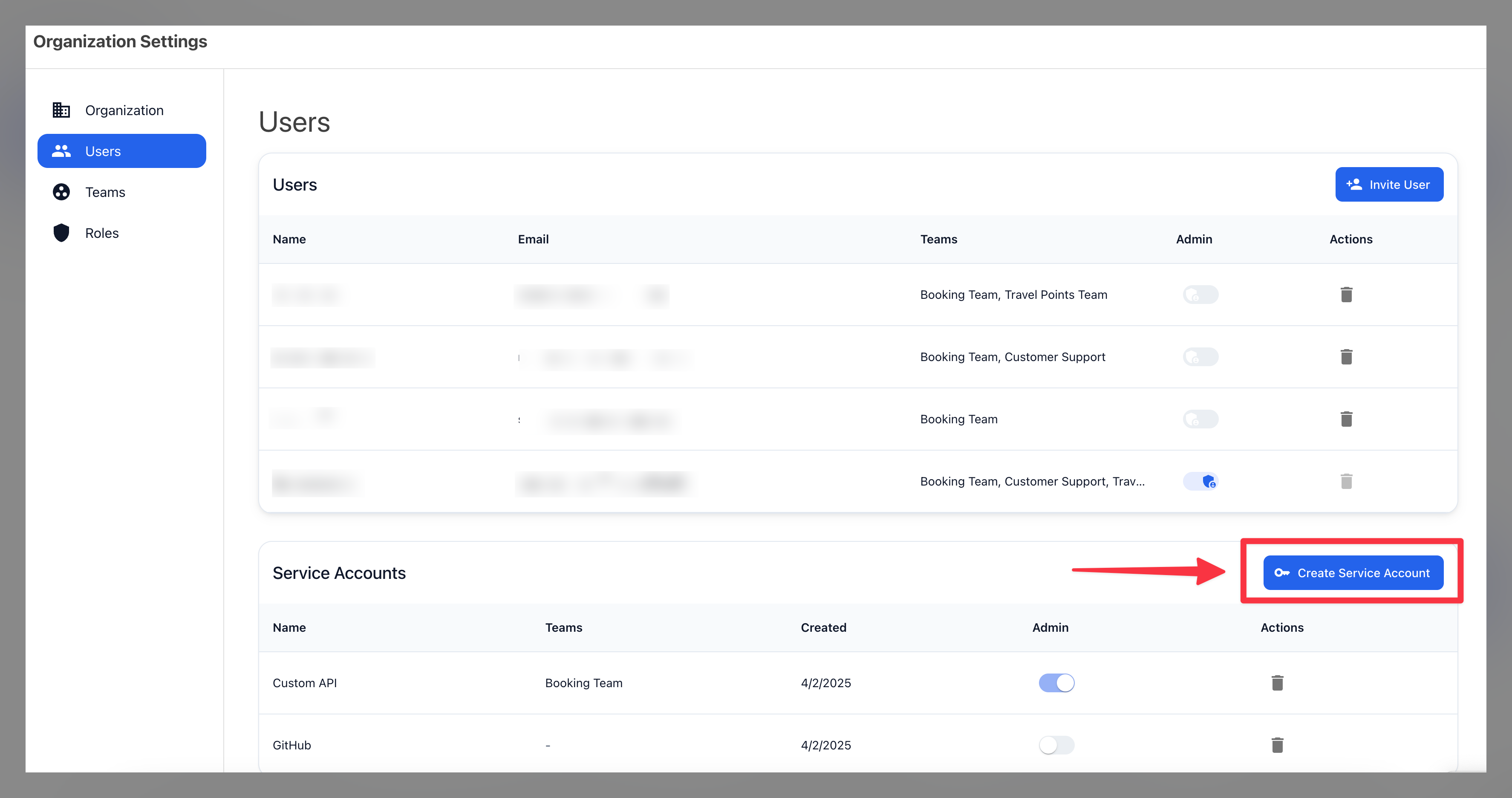1512x798 pixels.
Task: Click the person-add icon on Invite User
Action: [x=1355, y=184]
